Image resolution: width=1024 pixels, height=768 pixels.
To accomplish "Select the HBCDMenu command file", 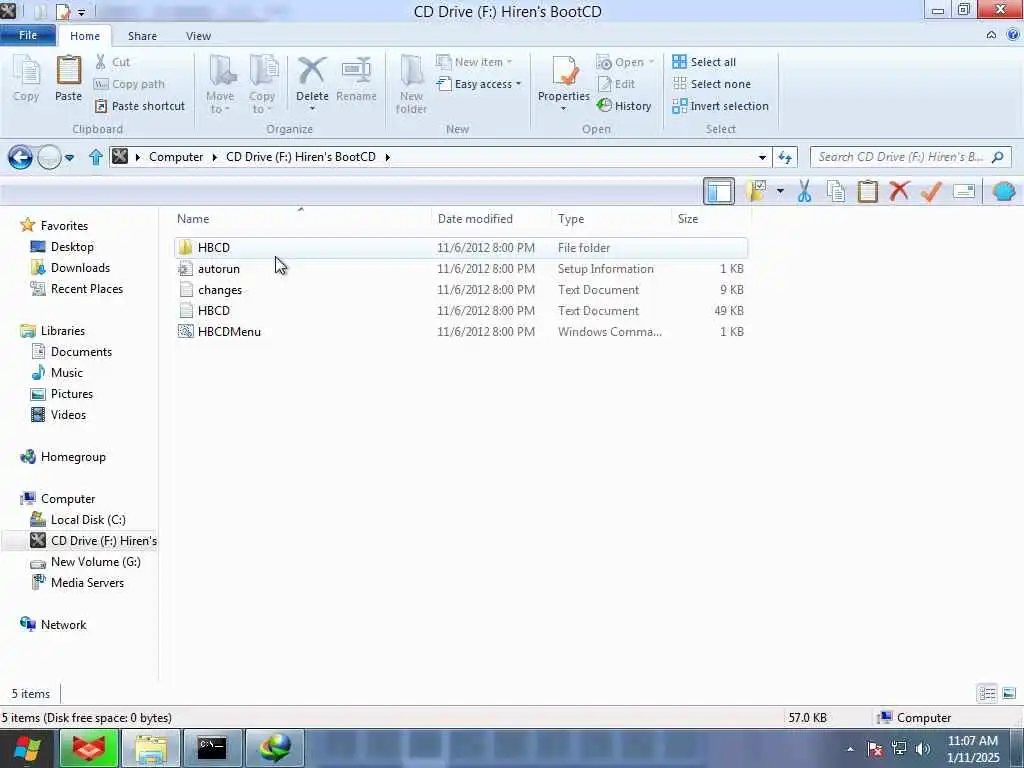I will click(x=461, y=331).
